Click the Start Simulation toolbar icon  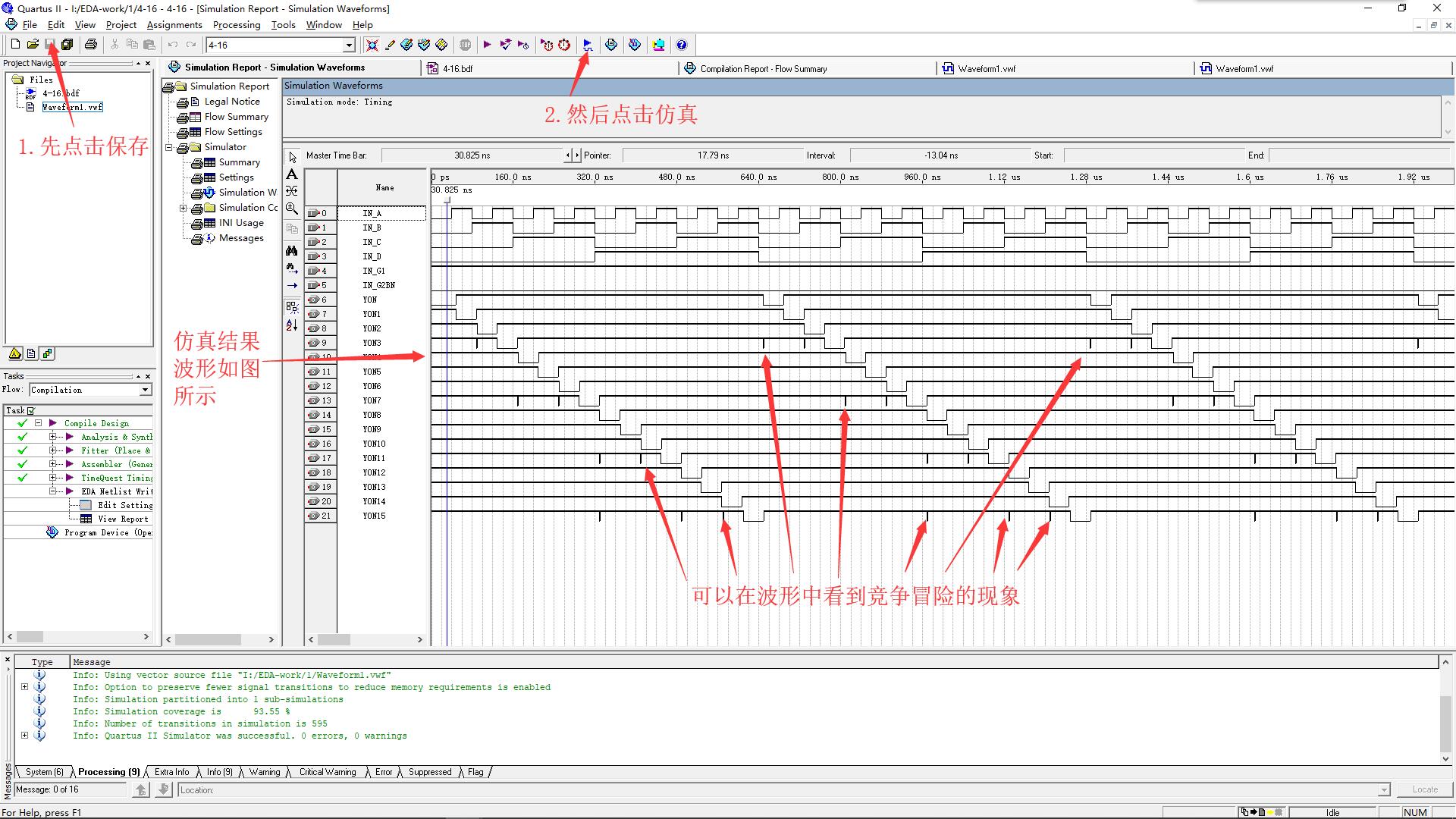coord(587,45)
